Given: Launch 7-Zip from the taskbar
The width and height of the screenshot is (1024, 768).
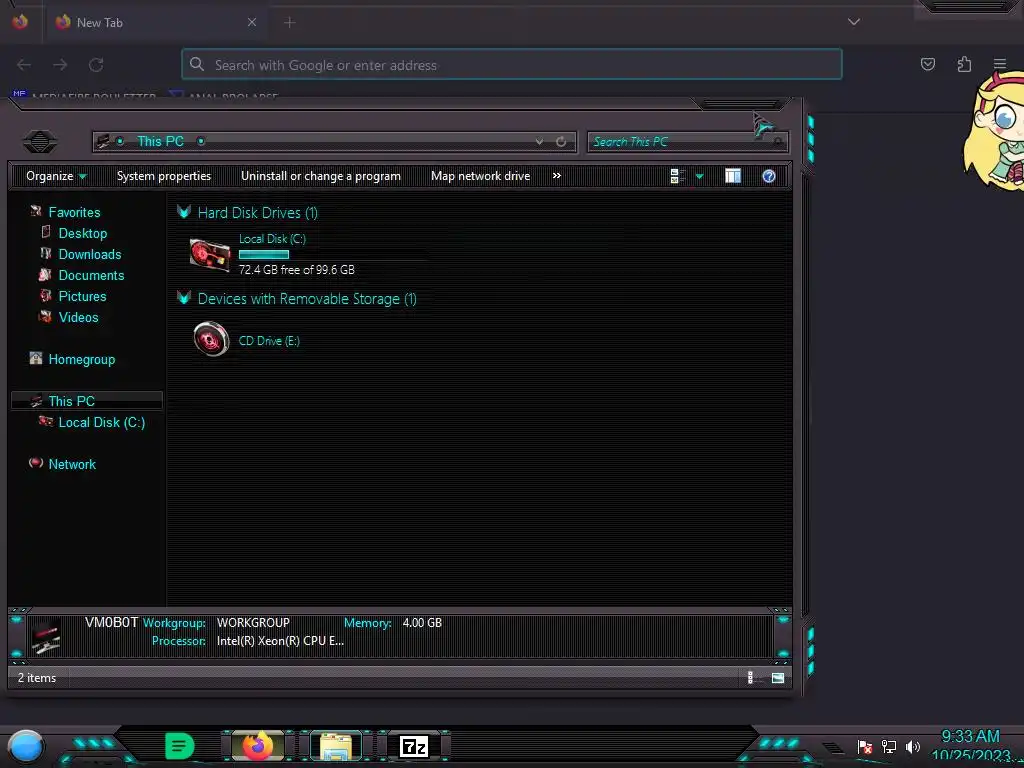Looking at the screenshot, I should (x=414, y=746).
